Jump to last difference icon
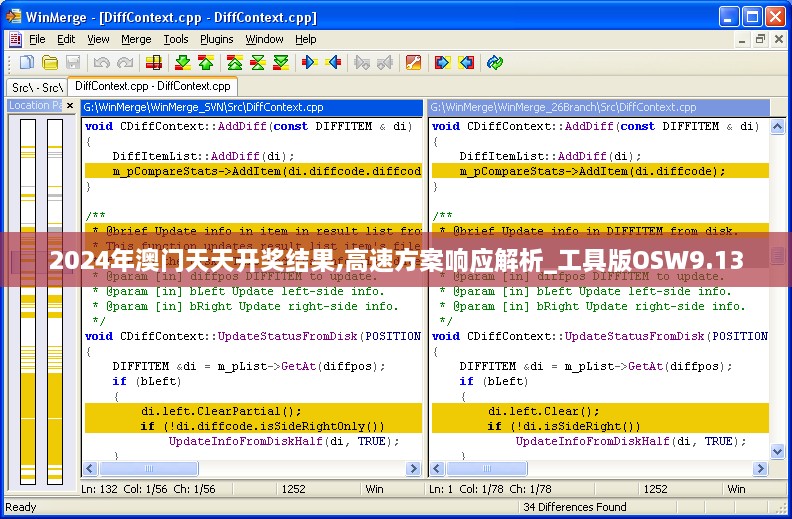Screen dimensions: 792x519 pos(281,63)
